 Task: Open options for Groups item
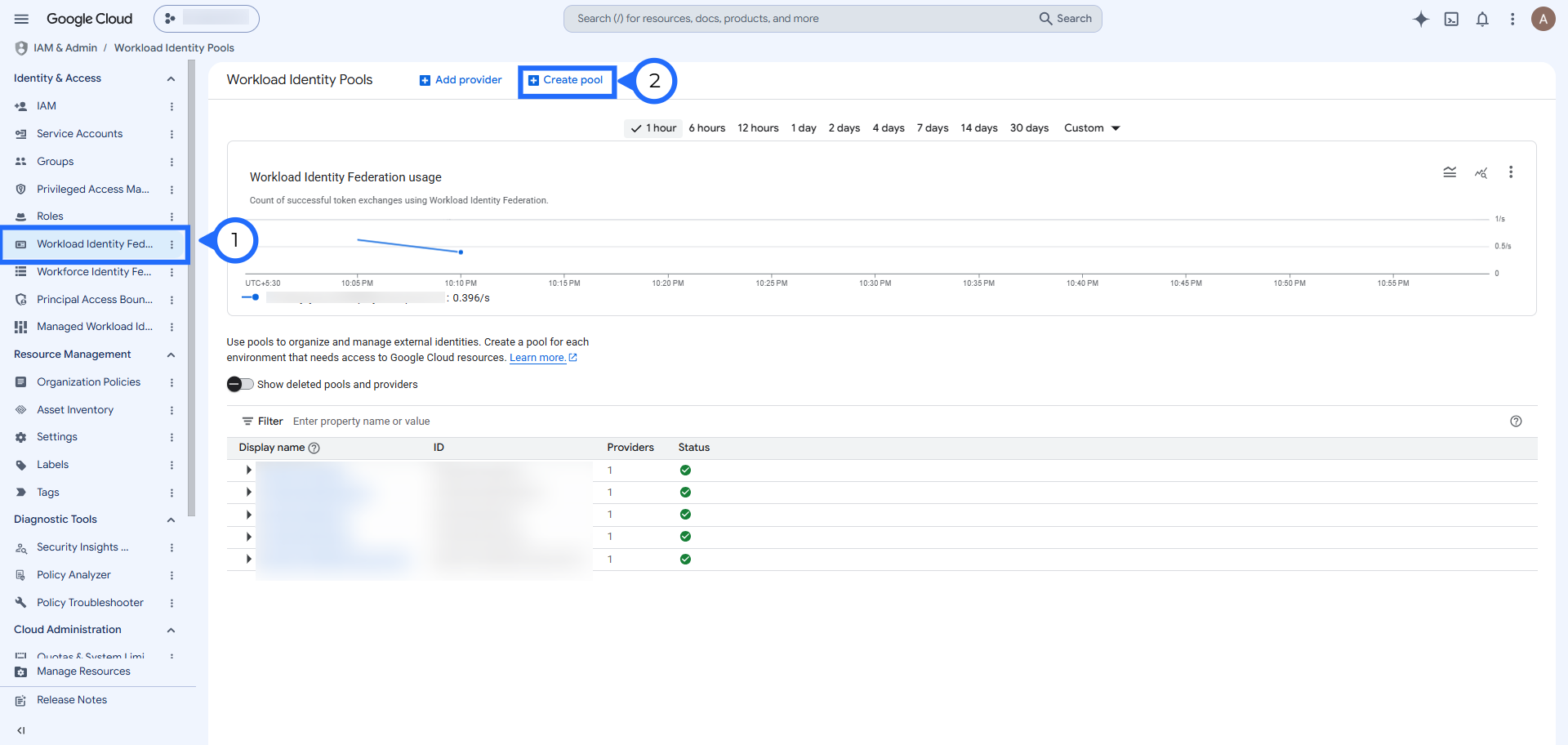171,162
